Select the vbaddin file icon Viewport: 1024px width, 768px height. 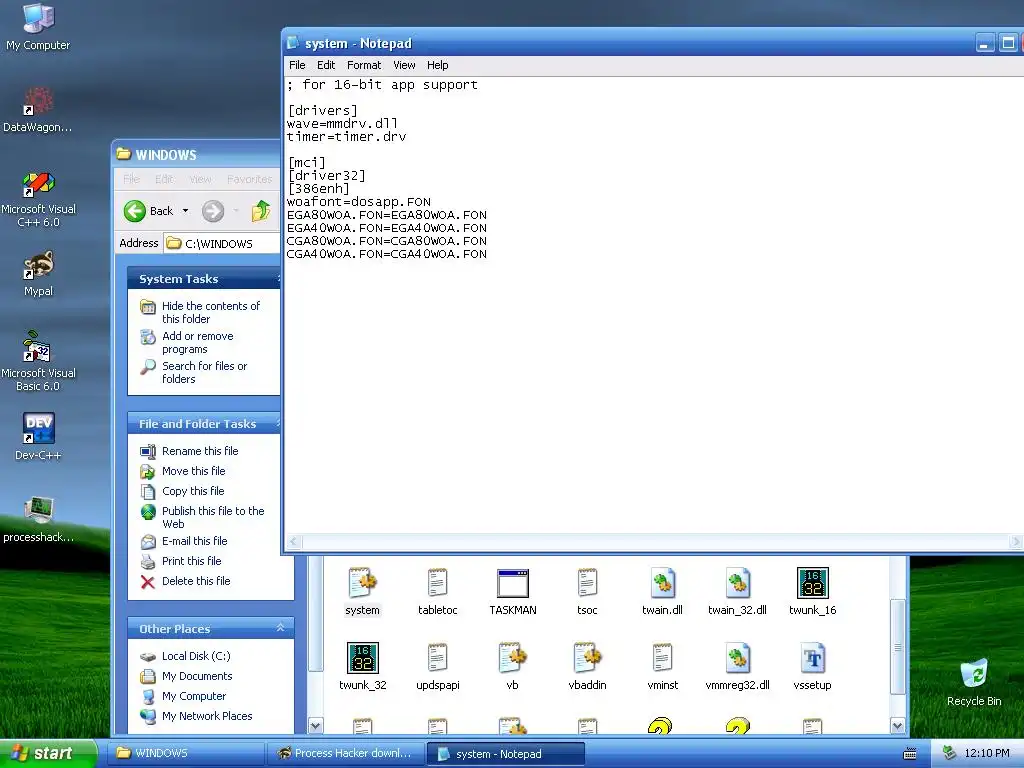[587, 667]
